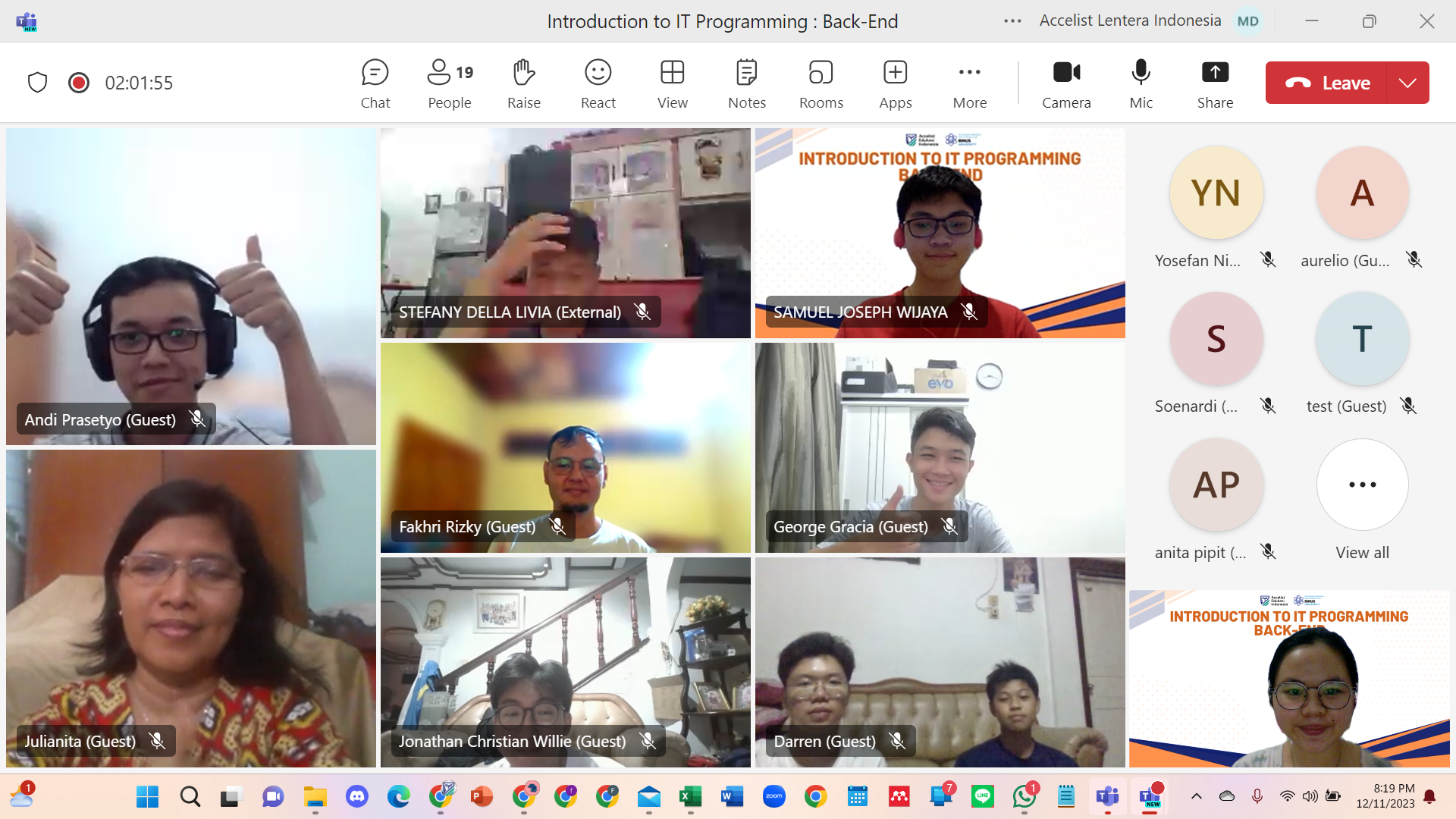Viewport: 1456px width, 819px height.
Task: Open Zoom from the taskbar
Action: coord(774,797)
